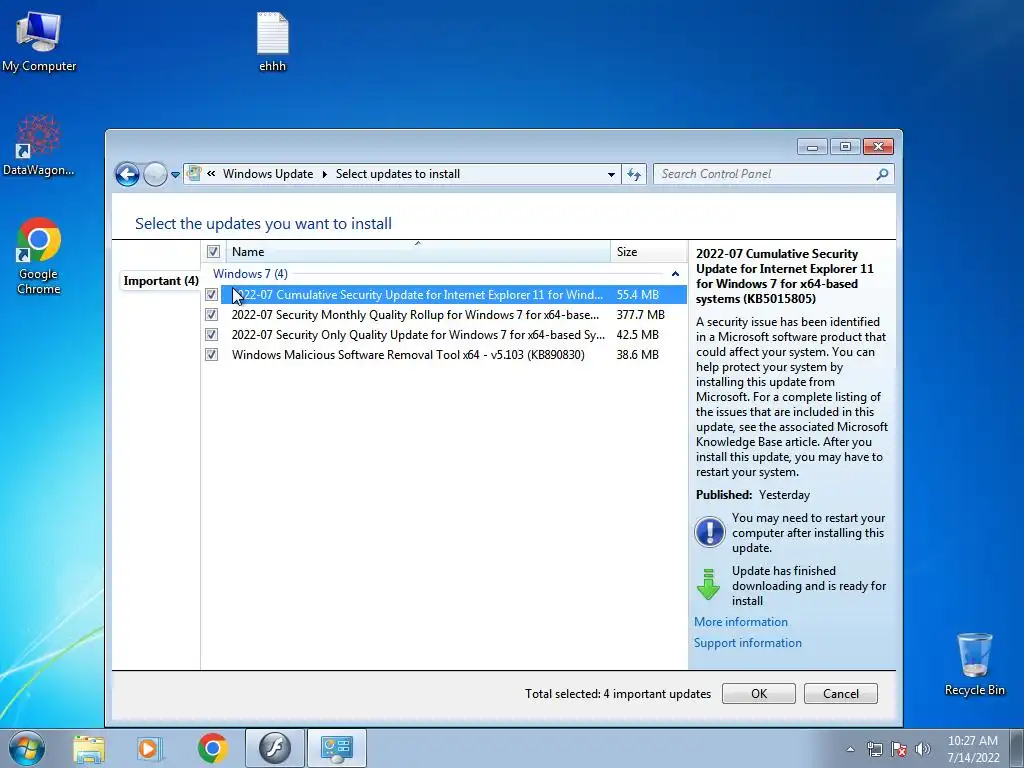Expand address bar previous locations dropdown

[611, 174]
